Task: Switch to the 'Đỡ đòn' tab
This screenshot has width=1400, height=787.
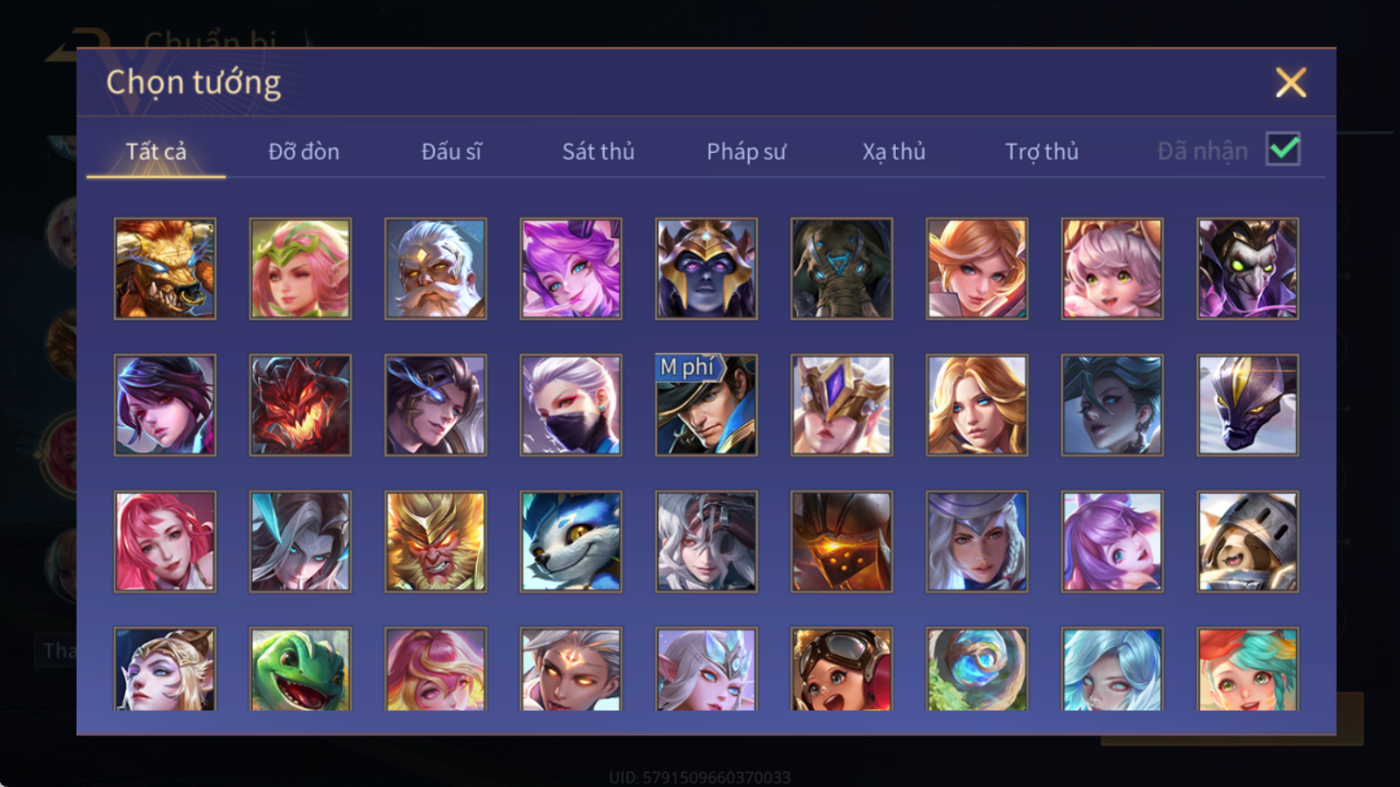Action: point(304,151)
